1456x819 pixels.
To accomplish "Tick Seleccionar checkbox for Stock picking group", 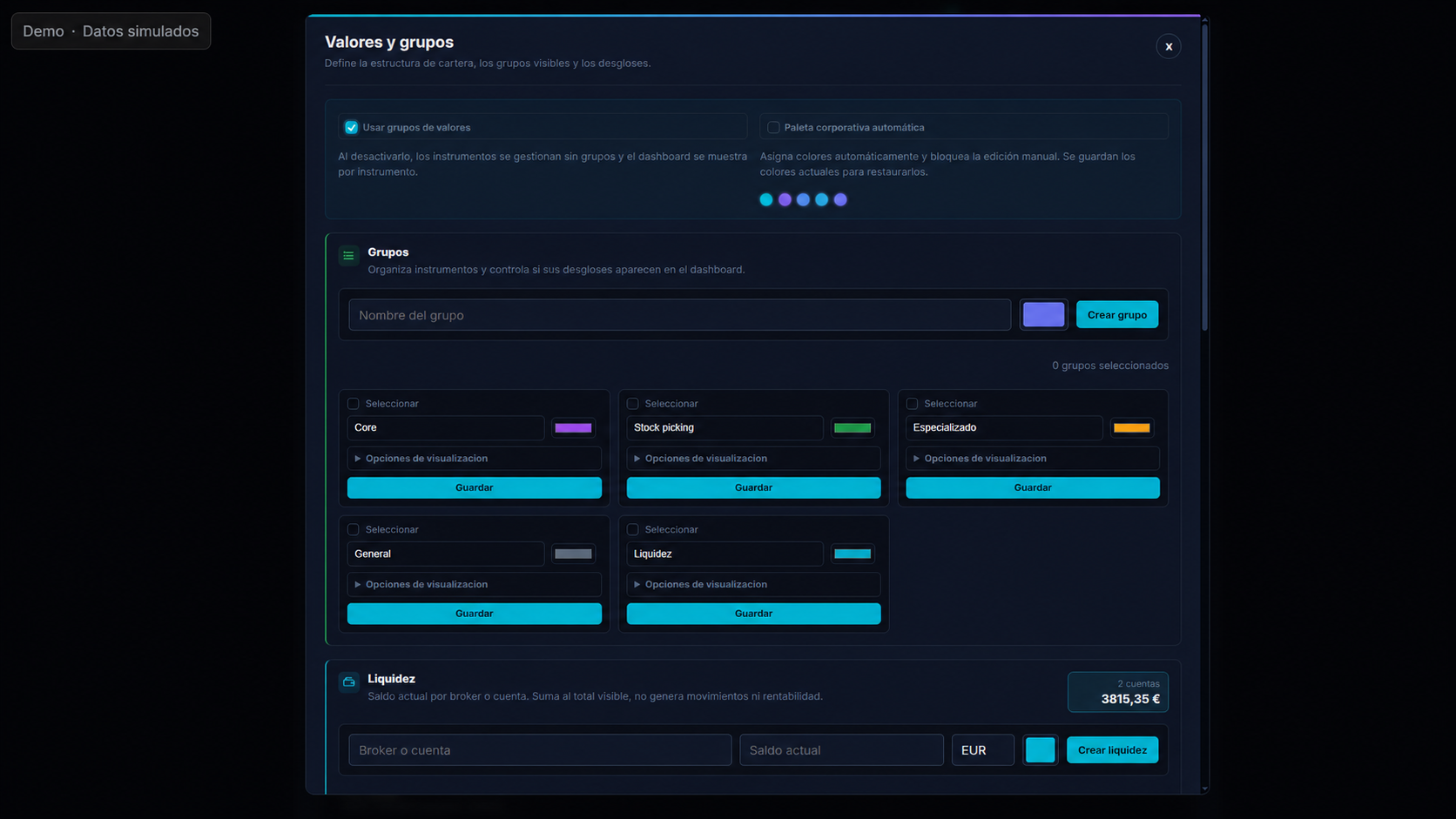I will [x=632, y=404].
